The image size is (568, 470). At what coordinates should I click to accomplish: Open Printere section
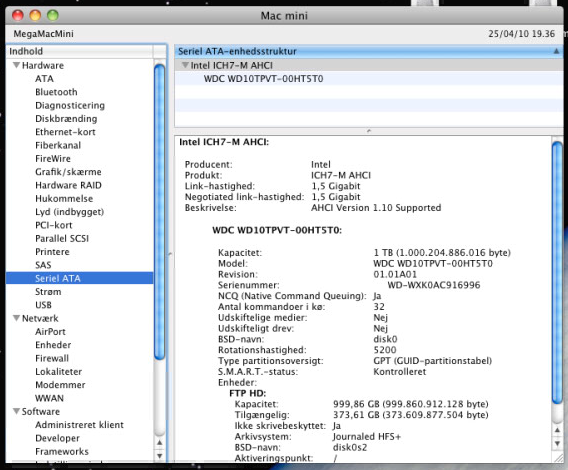click(x=52, y=252)
